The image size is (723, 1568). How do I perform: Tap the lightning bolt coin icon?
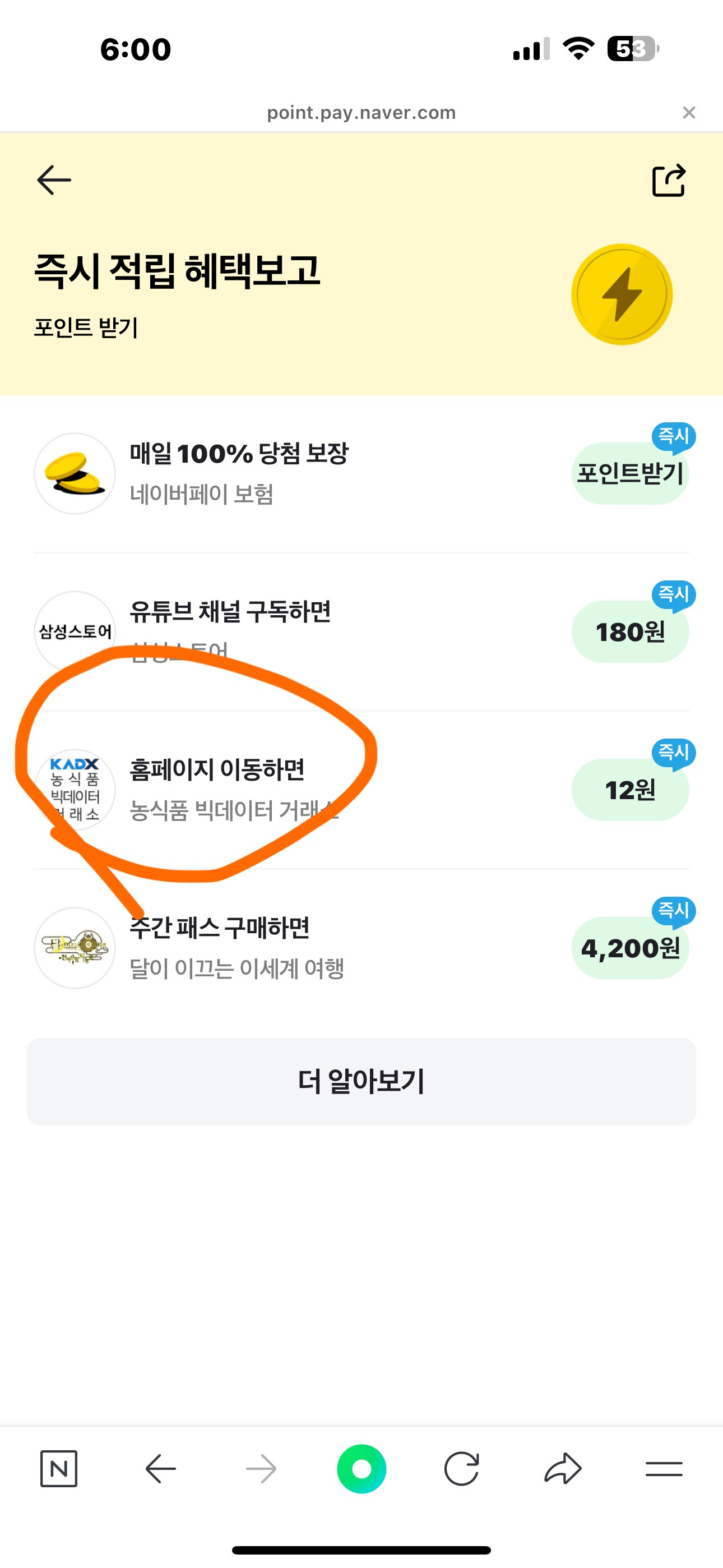pos(622,294)
